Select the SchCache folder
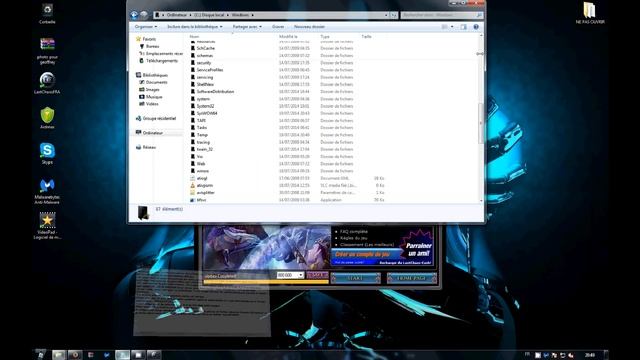 (205, 48)
